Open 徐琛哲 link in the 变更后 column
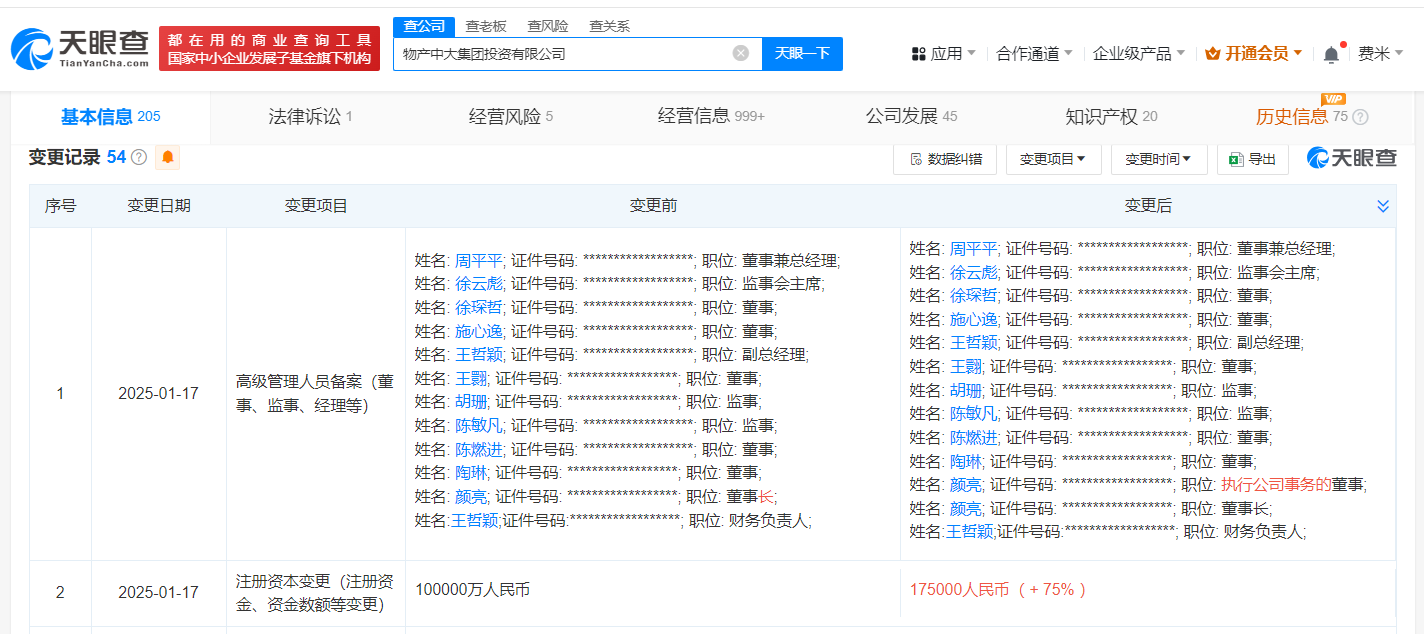The image size is (1424, 634). tap(974, 296)
